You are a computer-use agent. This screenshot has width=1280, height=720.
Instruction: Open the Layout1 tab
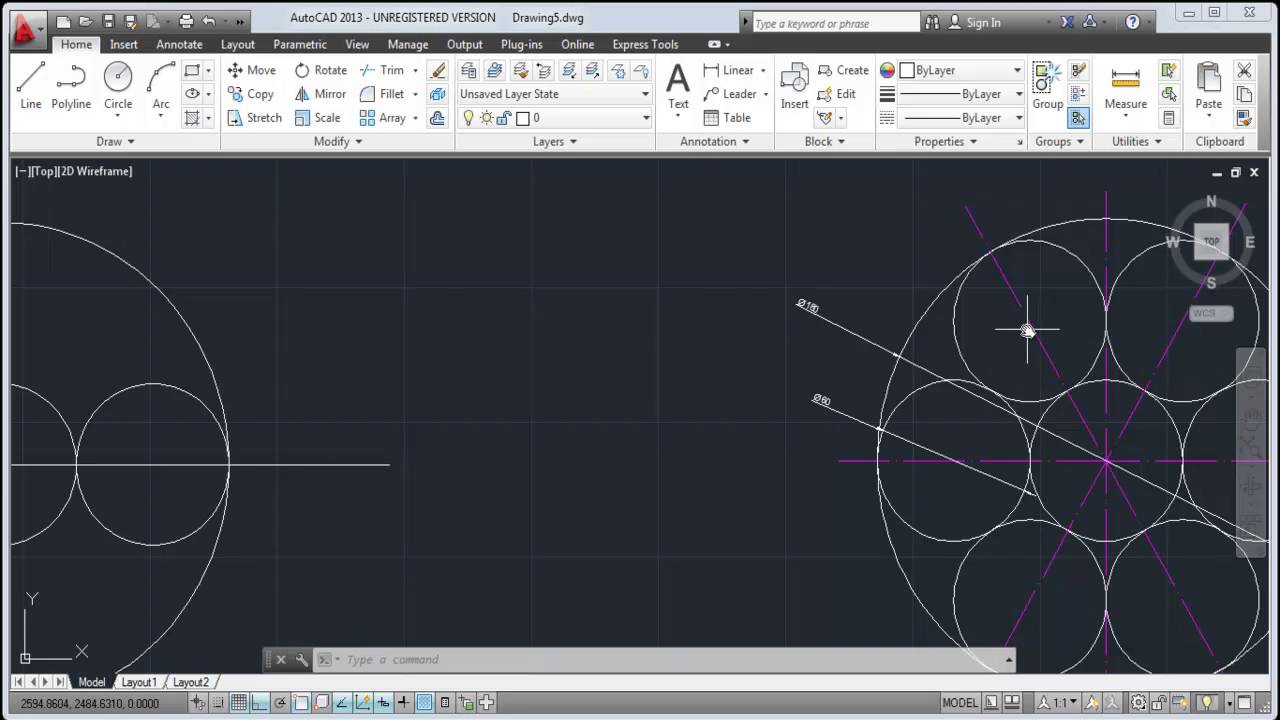(x=139, y=682)
